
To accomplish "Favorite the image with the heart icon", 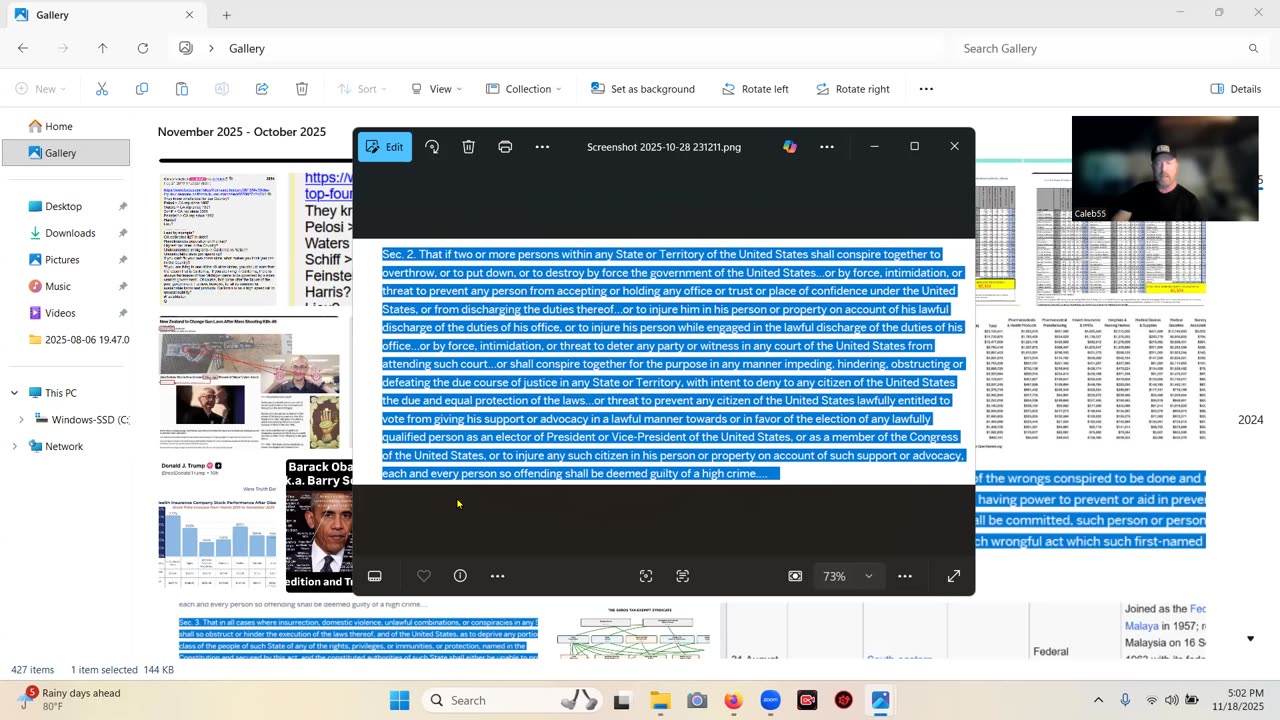I will 424,576.
